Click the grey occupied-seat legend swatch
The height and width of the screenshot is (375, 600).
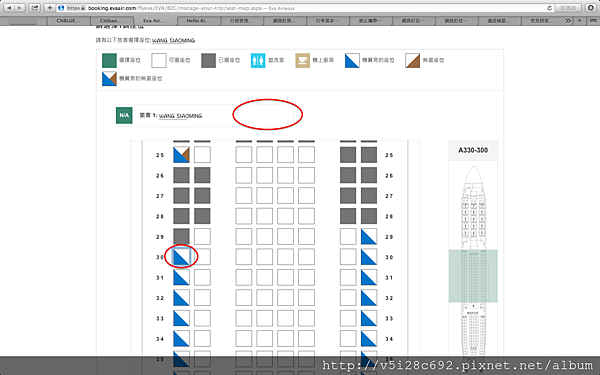point(209,60)
